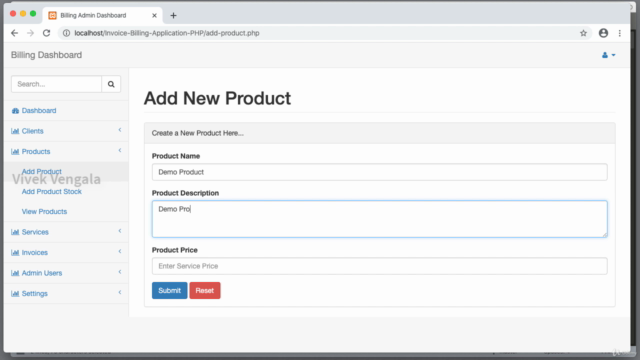Close the Billing Admin Dashboard tab
640x360 pixels.
154,16
